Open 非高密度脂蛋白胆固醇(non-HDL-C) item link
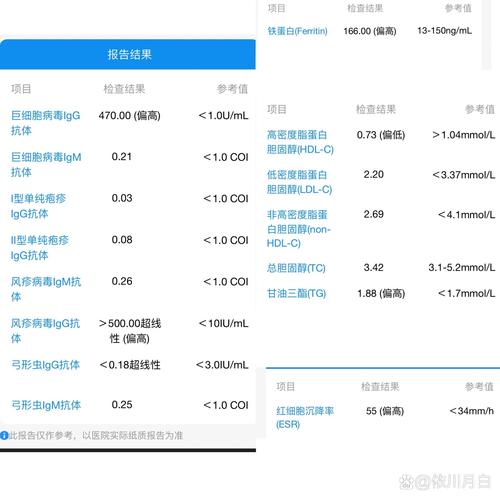This screenshot has height=500, width=500. click(x=299, y=229)
